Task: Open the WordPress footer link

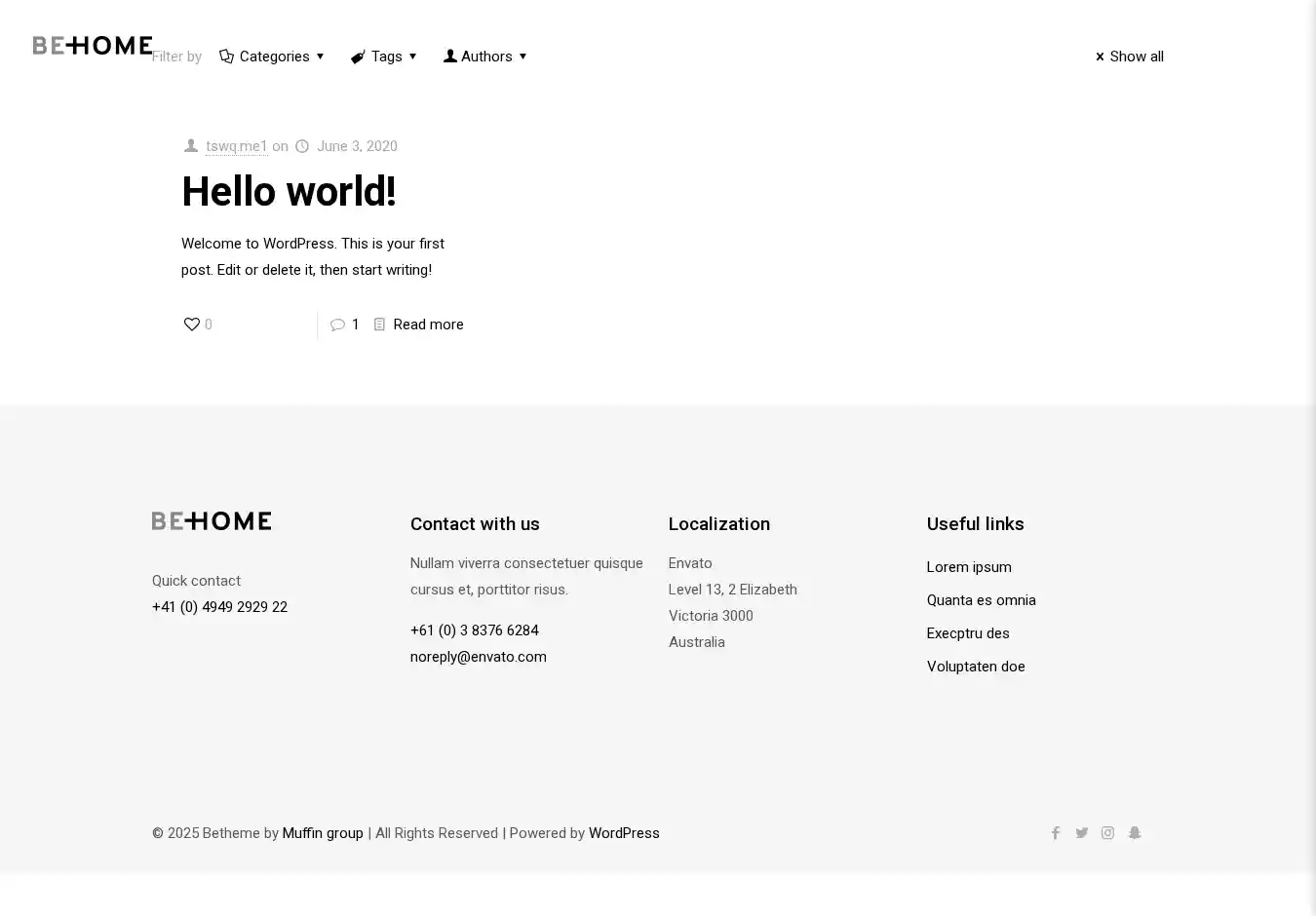Action: 624,833
